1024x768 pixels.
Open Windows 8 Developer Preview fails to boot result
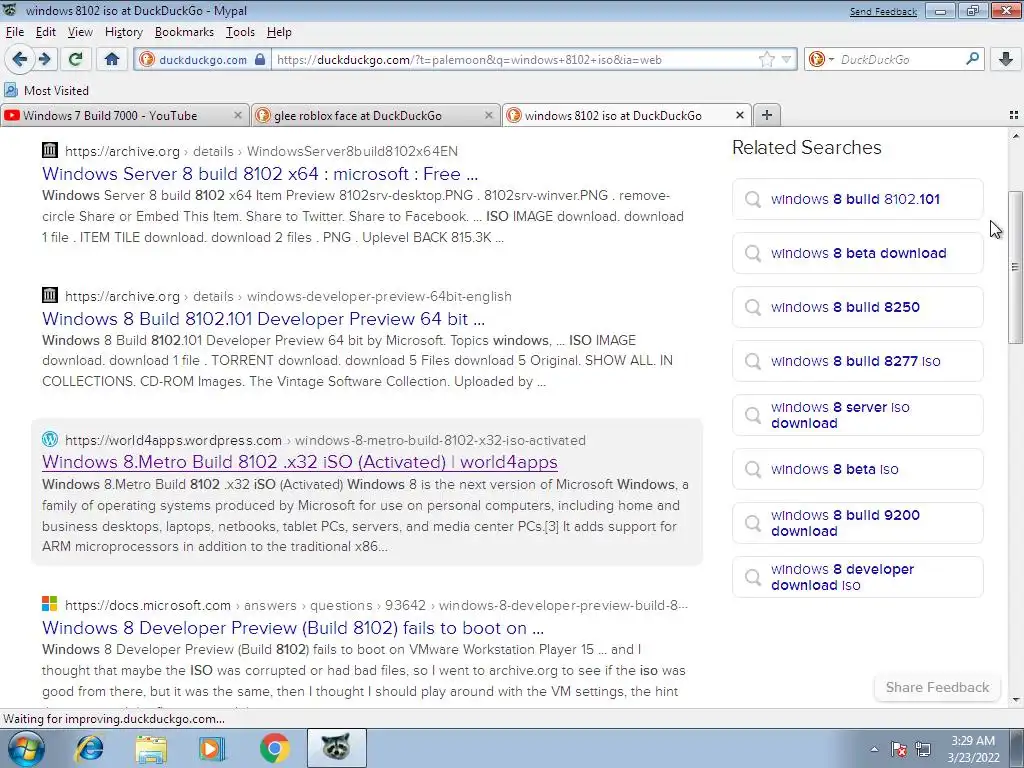pos(293,628)
